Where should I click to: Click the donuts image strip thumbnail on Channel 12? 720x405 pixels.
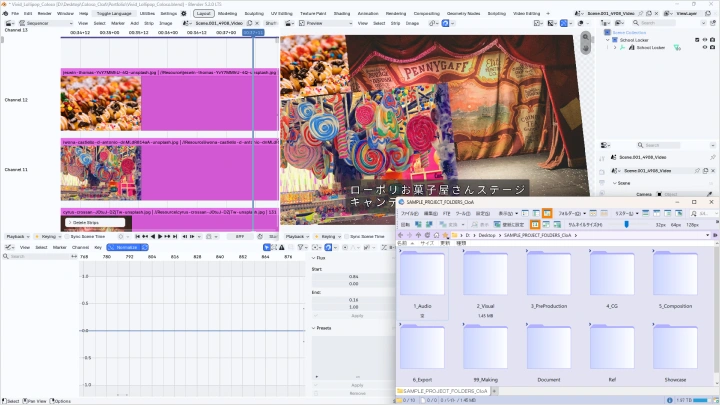click(x=101, y=103)
